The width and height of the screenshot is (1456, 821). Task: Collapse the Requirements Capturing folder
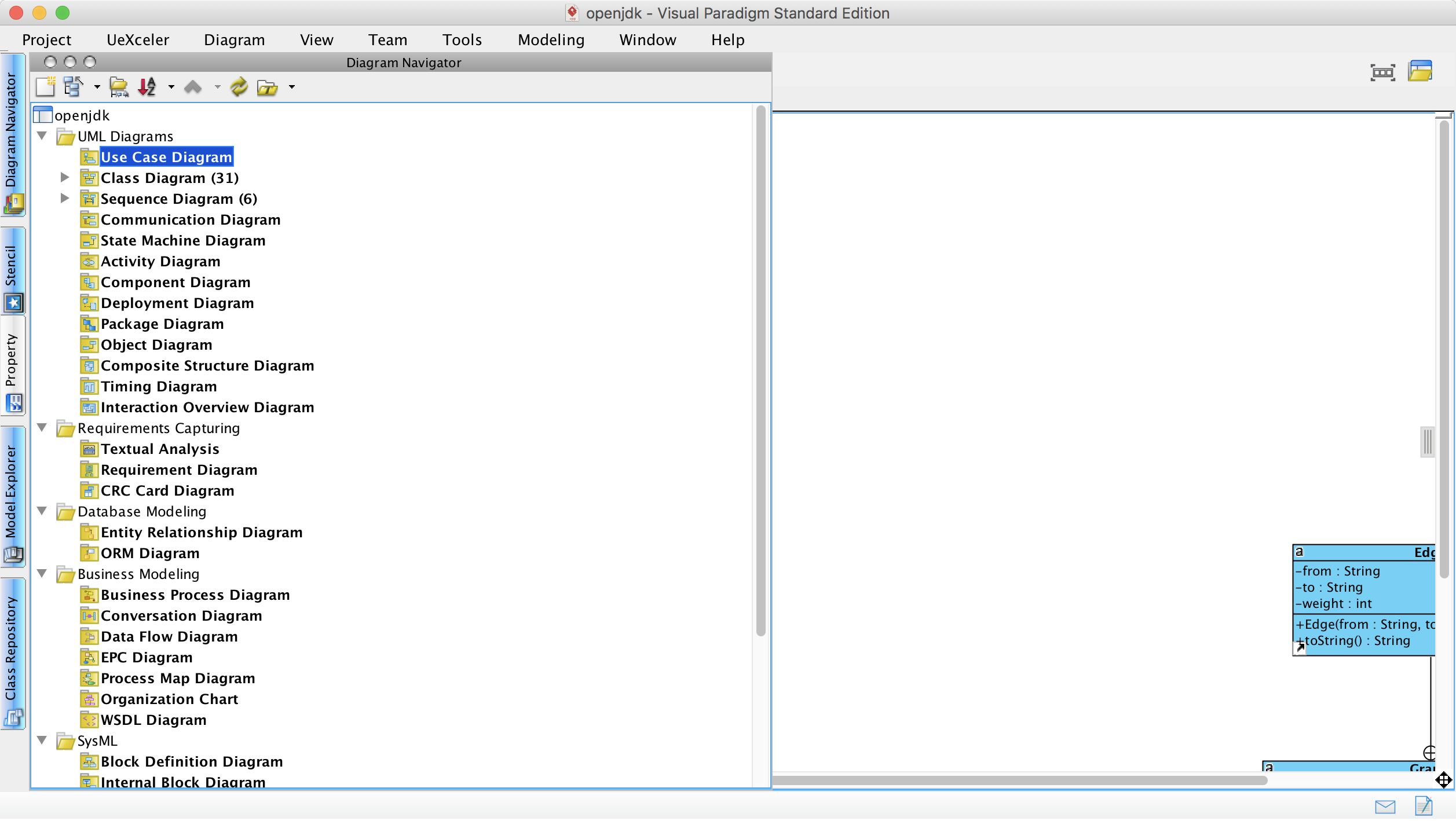point(42,428)
